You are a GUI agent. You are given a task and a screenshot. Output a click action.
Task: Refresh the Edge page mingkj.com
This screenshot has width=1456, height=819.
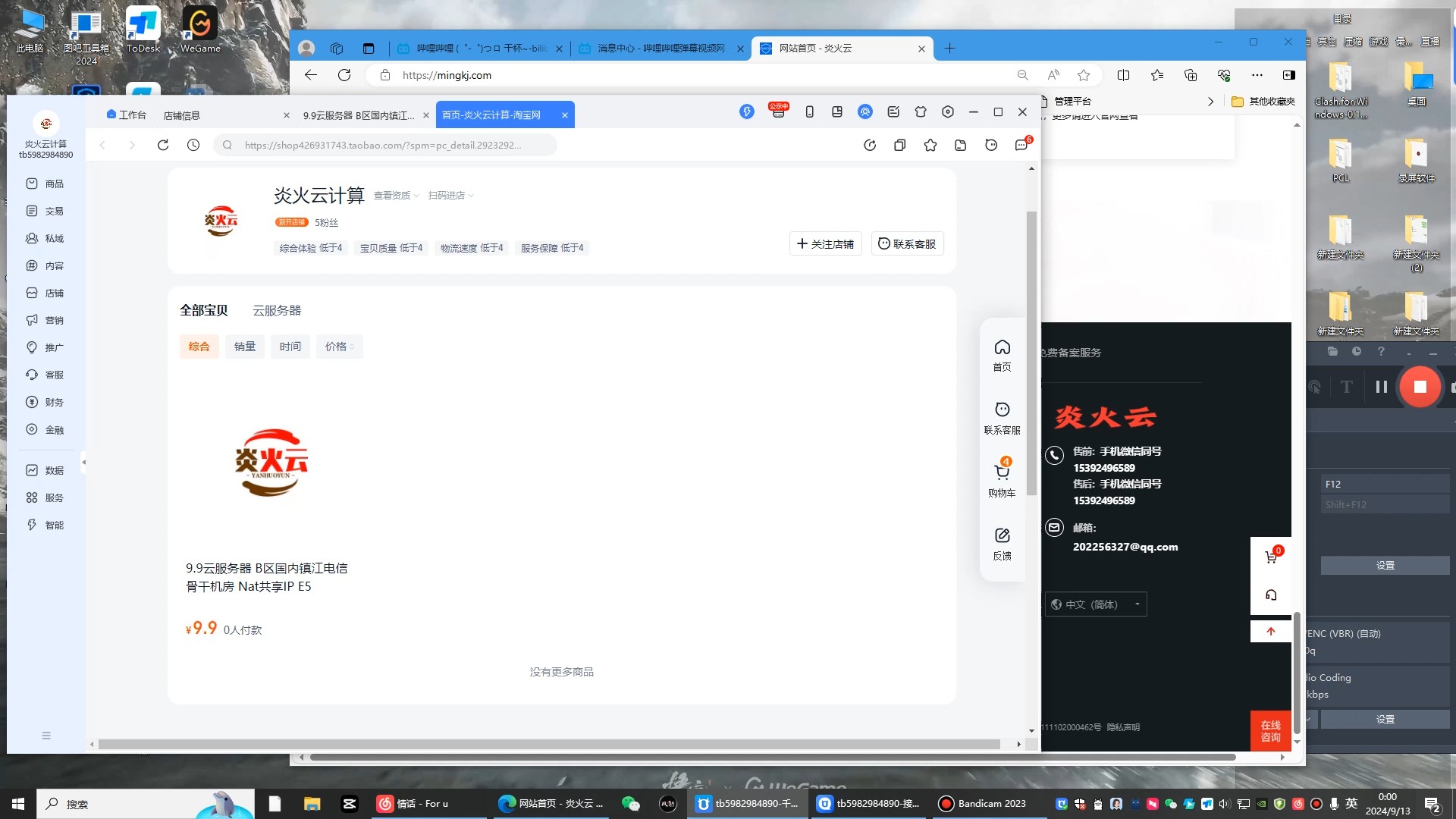pyautogui.click(x=344, y=75)
